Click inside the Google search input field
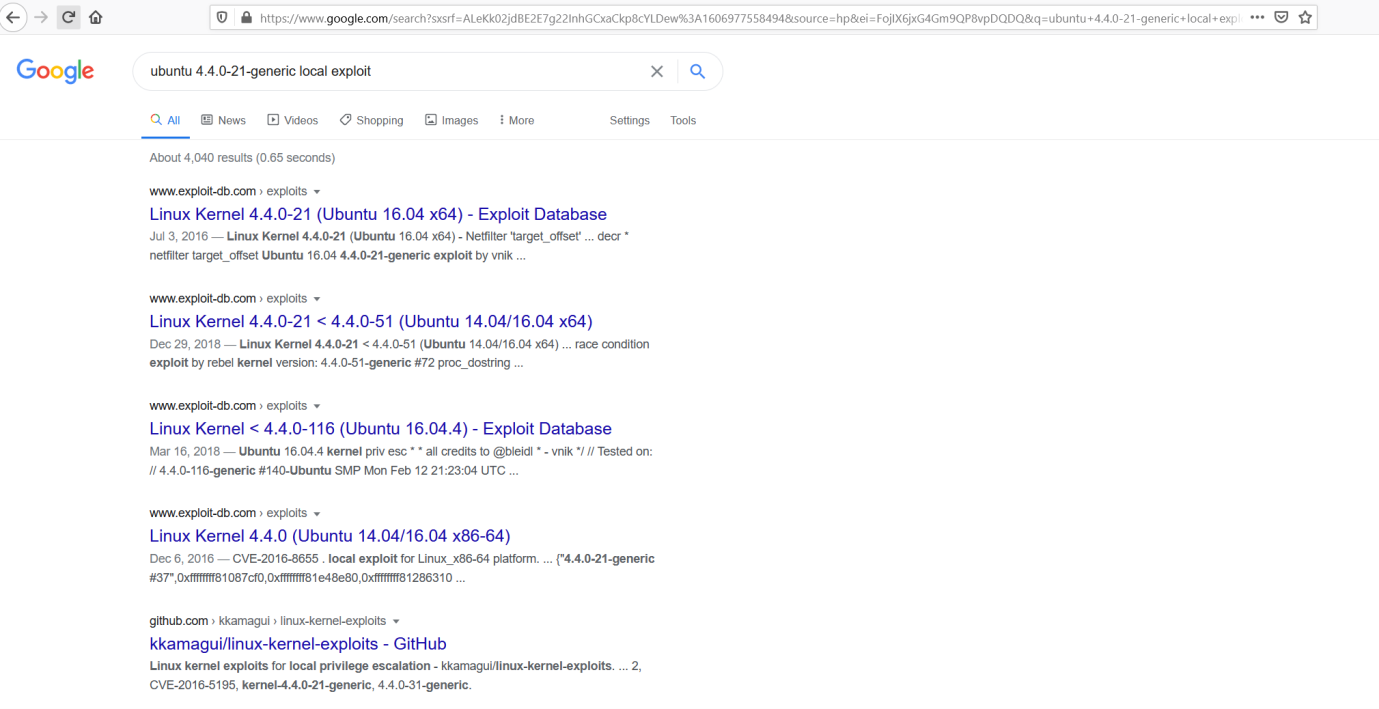Viewport: 1379px width, 709px height. click(x=390, y=72)
